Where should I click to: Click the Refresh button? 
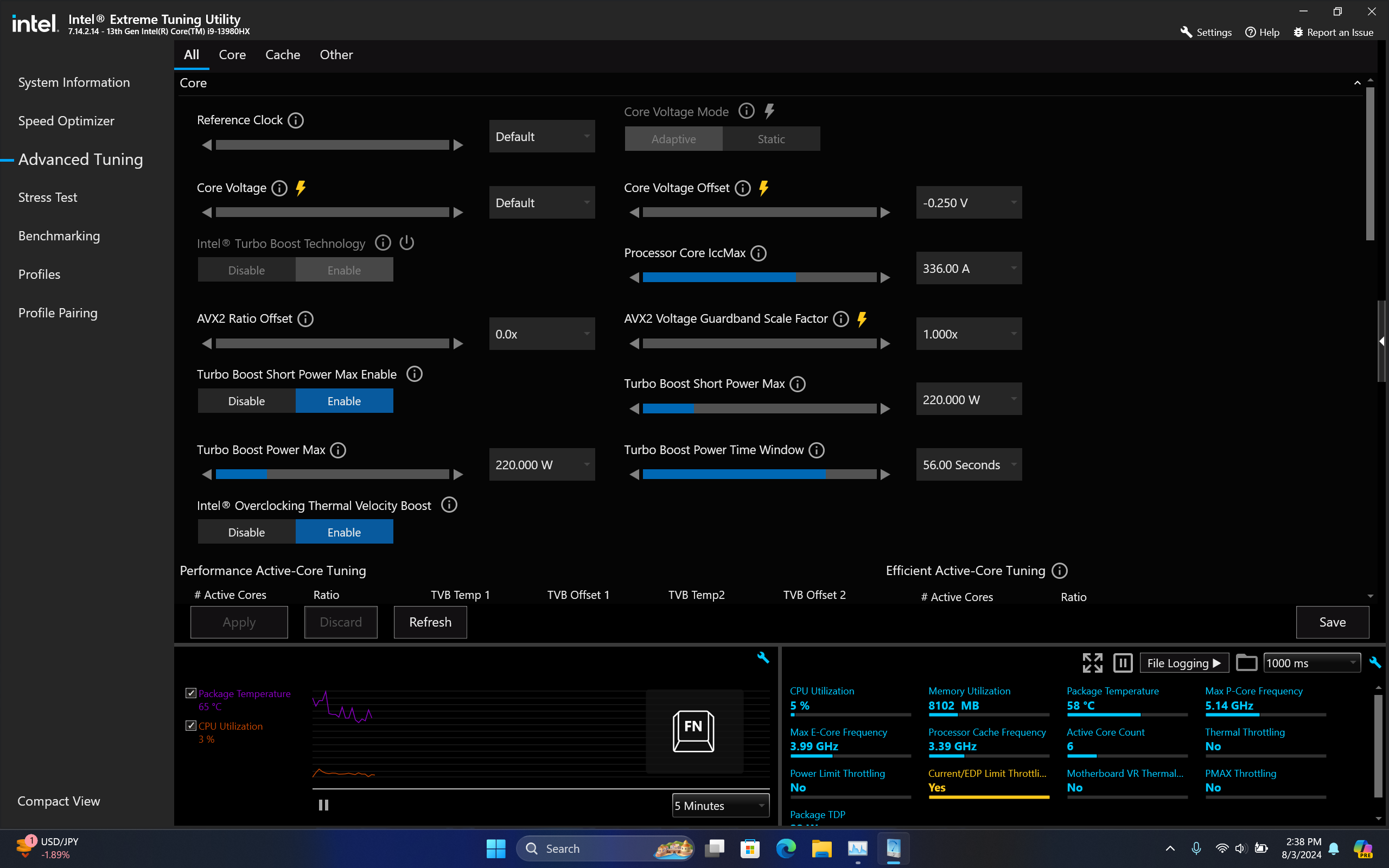[430, 622]
